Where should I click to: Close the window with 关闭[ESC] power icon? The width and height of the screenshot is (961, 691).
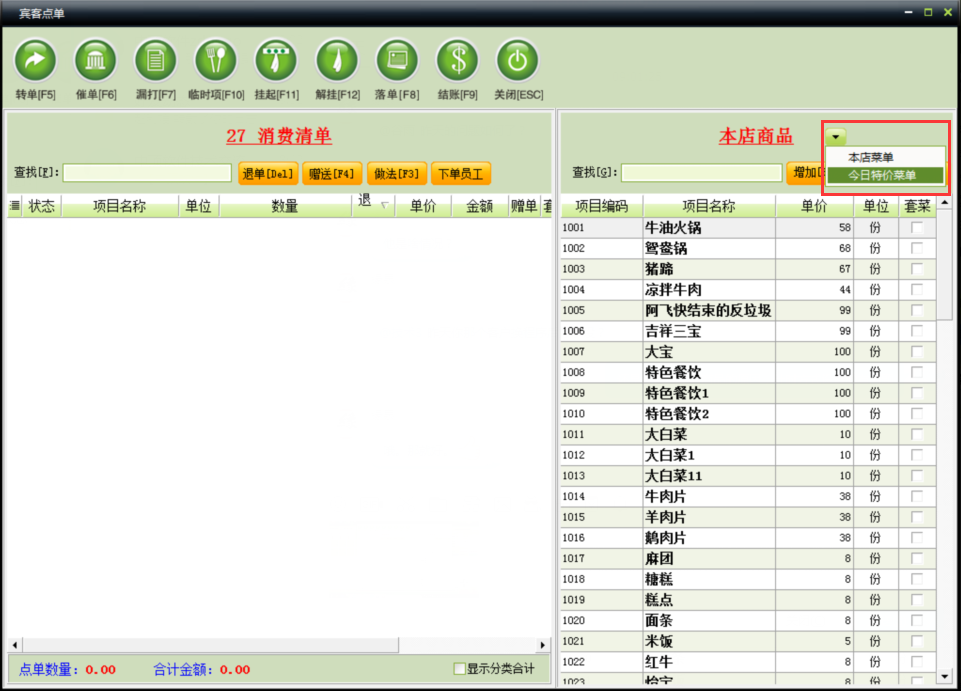[x=518, y=60]
